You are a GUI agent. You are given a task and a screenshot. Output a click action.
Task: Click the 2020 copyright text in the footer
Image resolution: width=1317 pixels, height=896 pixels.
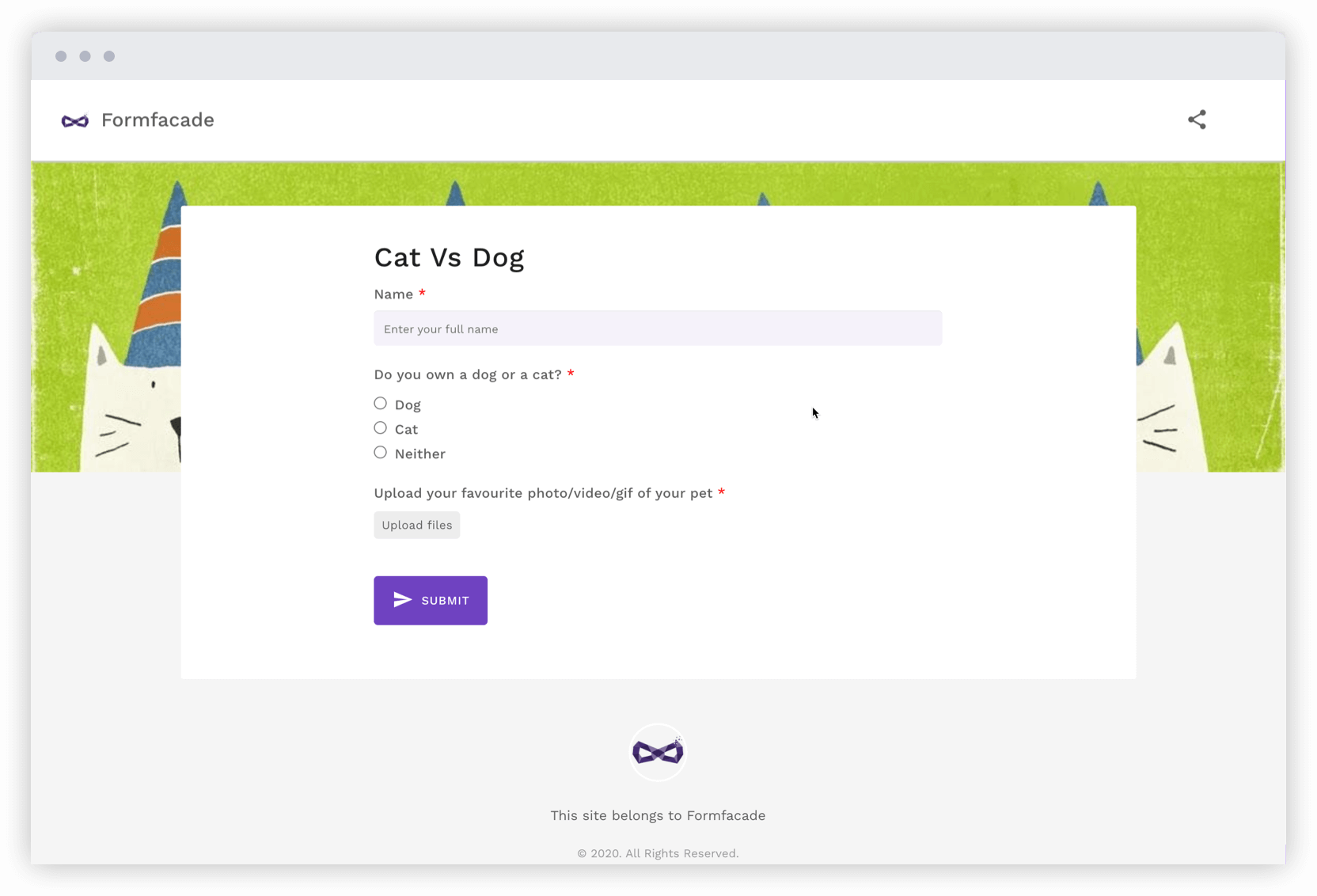(x=658, y=853)
